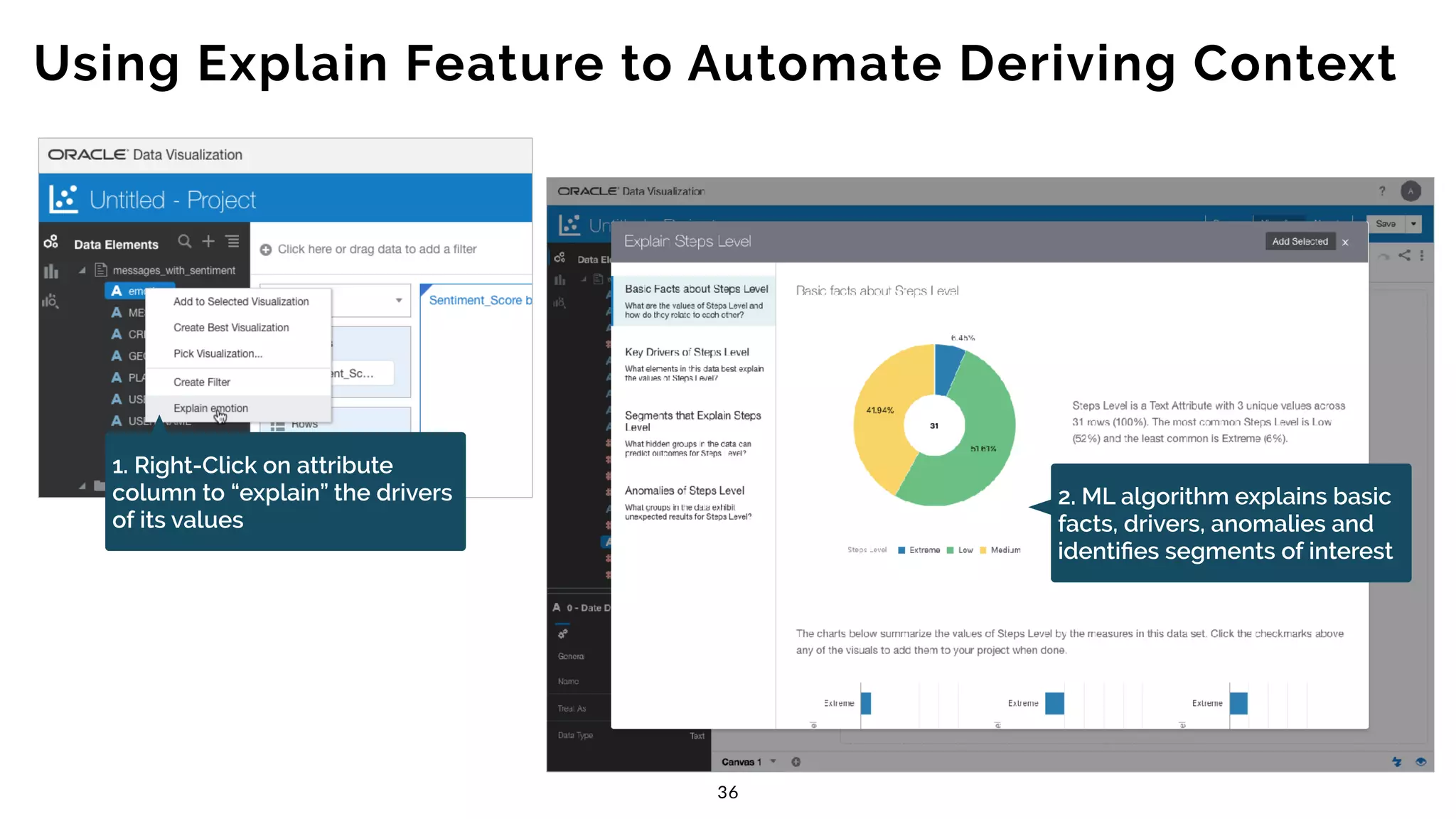
Task: Click the analytics icon in right window sidebar
Action: click(x=560, y=303)
